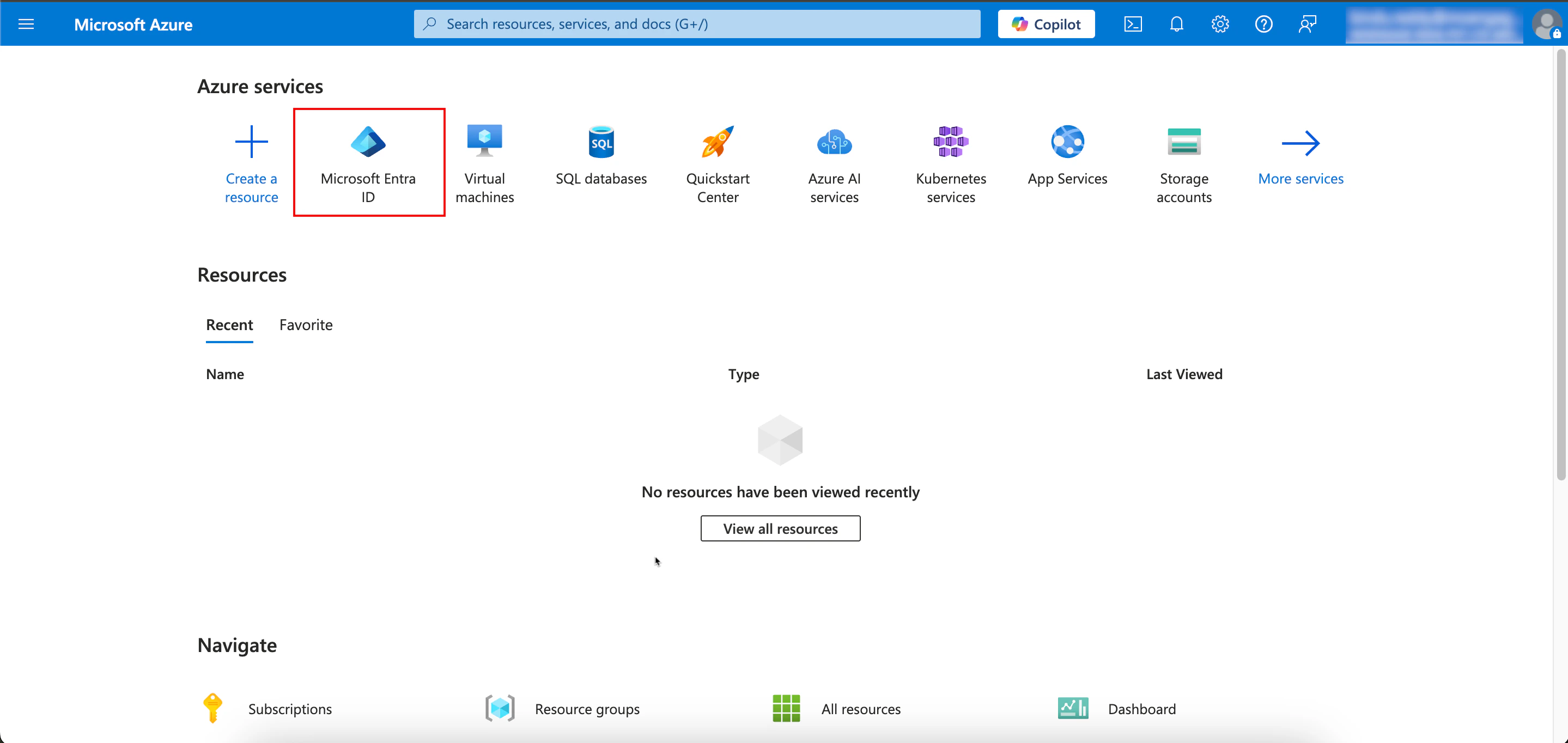Expand the portal hamburger menu
The image size is (1568, 743).
(x=26, y=25)
